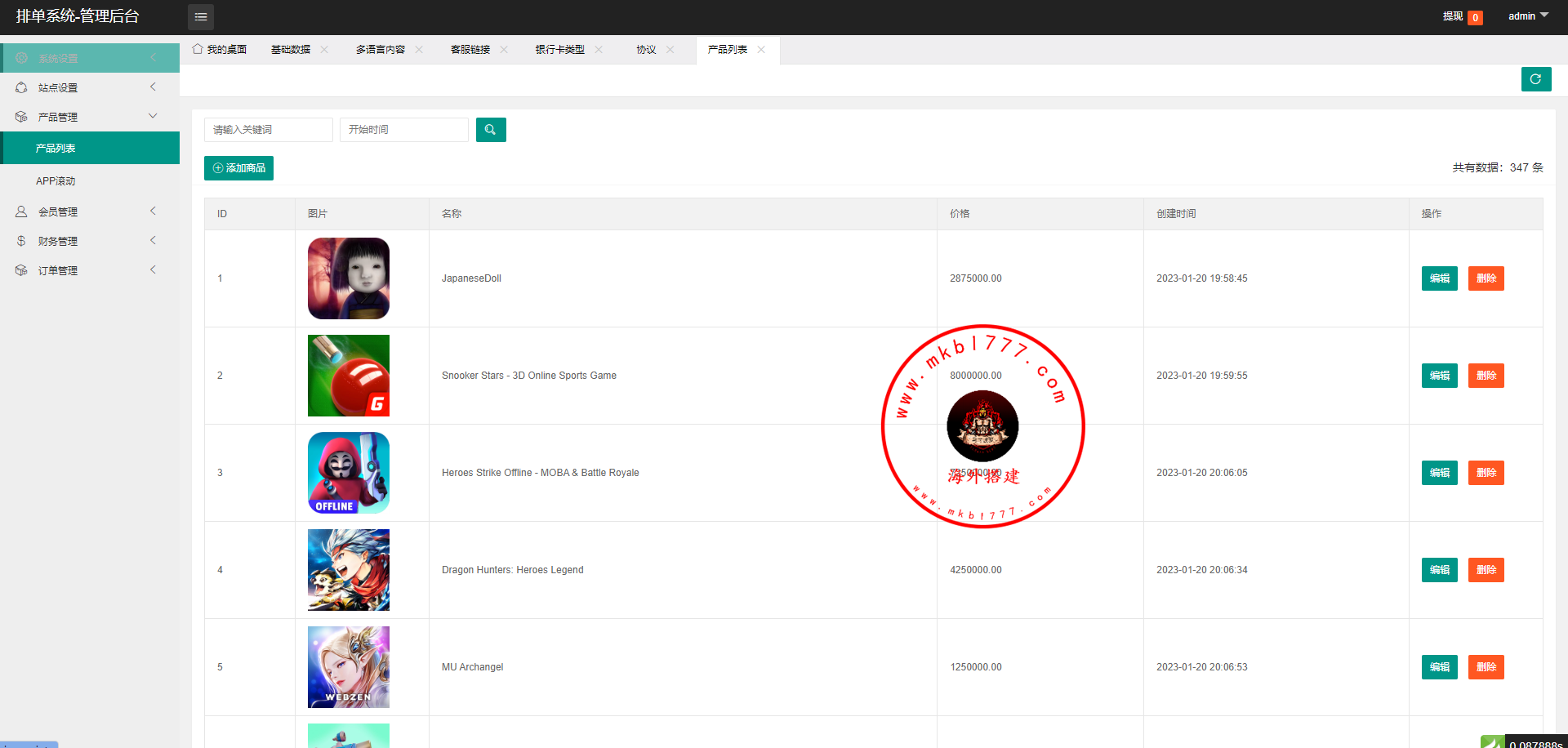Open the Heroes Strike Offline product image
1568x748 pixels.
[x=349, y=473]
